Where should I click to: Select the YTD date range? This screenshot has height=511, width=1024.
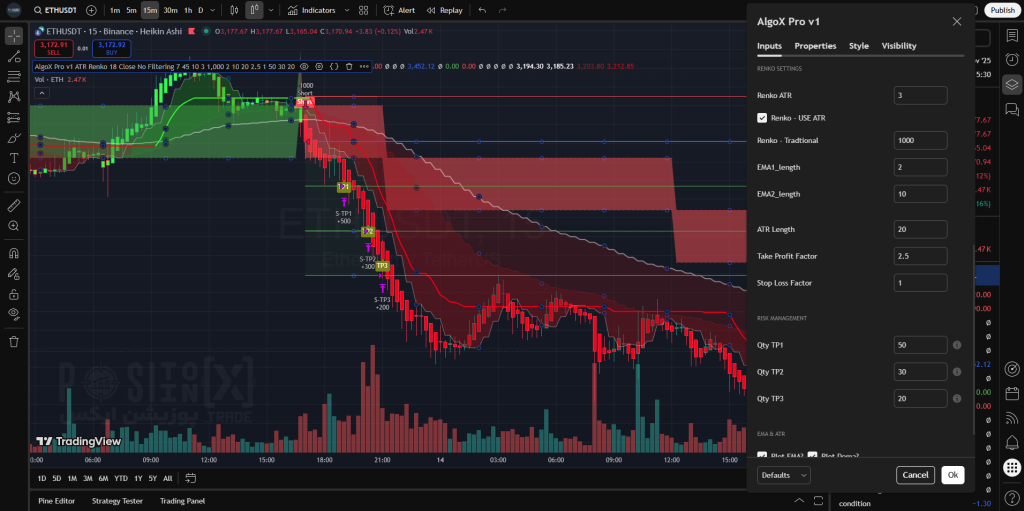point(121,478)
